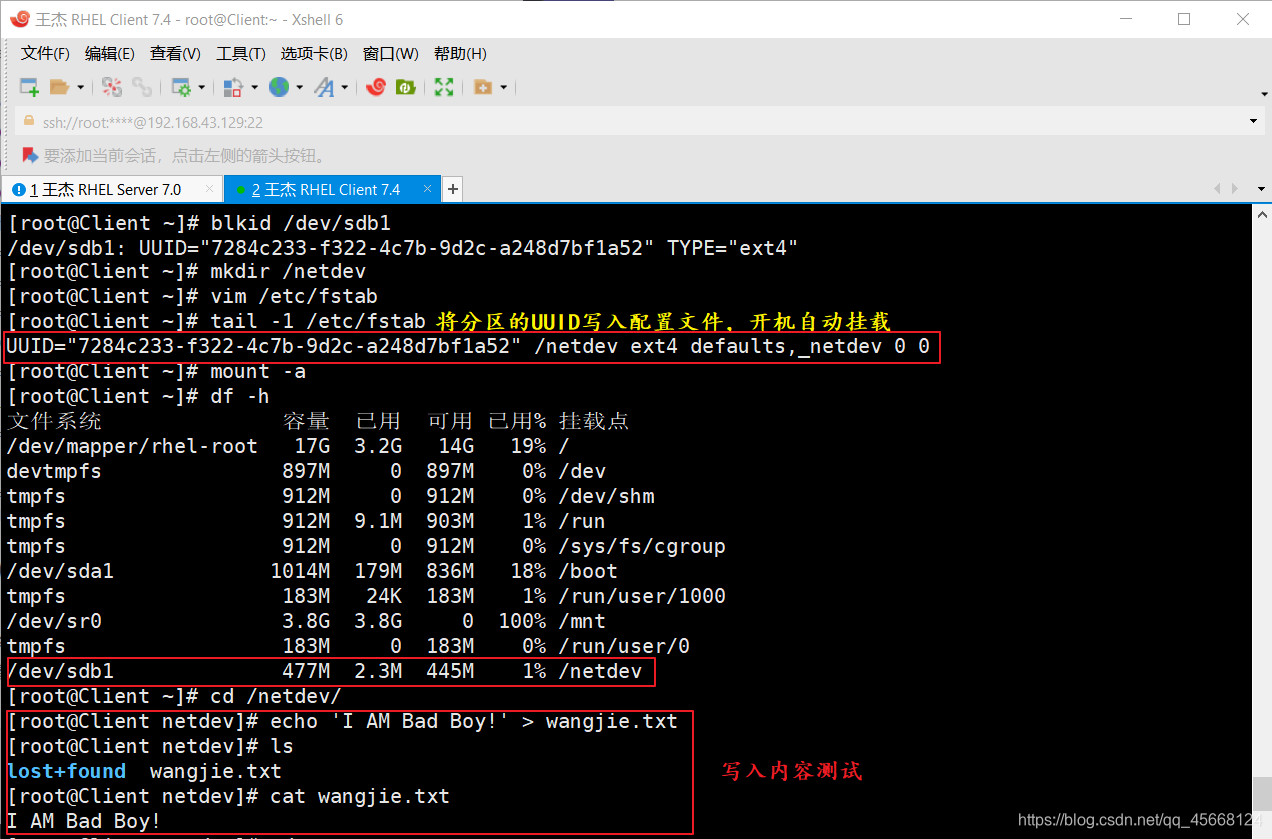Click the color scheme toolbar icon

pos(233,88)
